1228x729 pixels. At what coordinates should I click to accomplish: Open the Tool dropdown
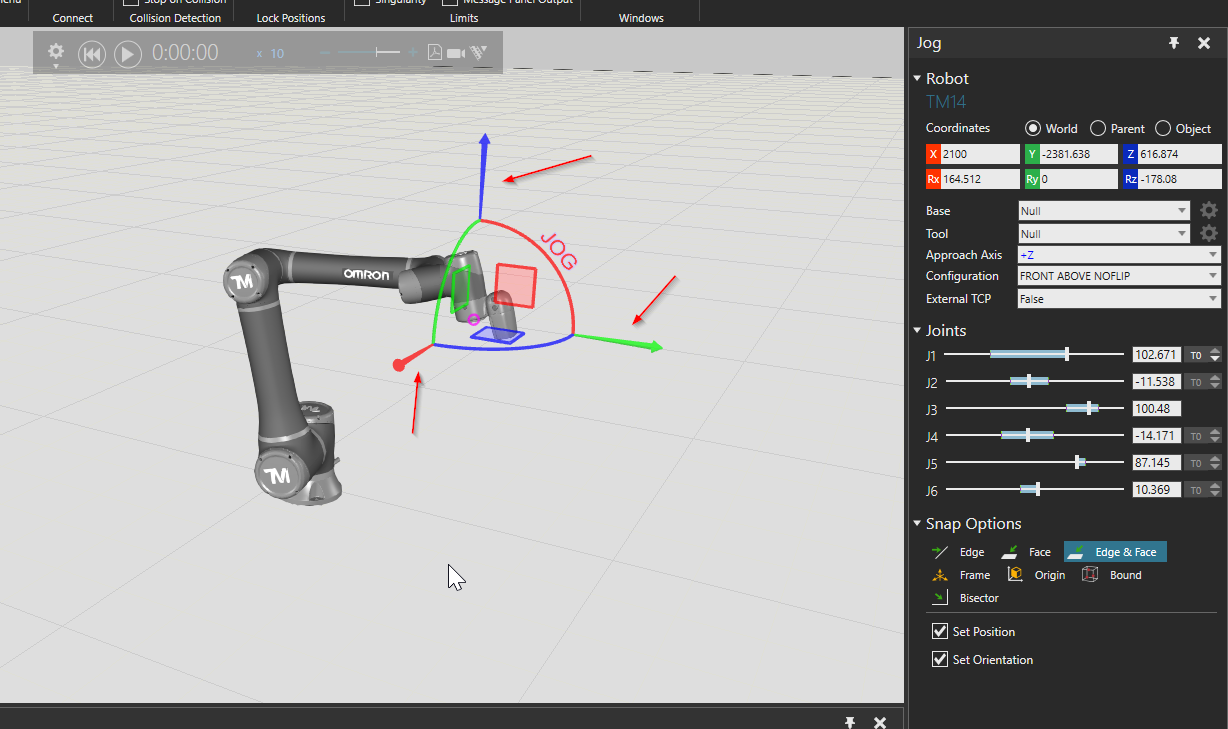(x=1104, y=233)
